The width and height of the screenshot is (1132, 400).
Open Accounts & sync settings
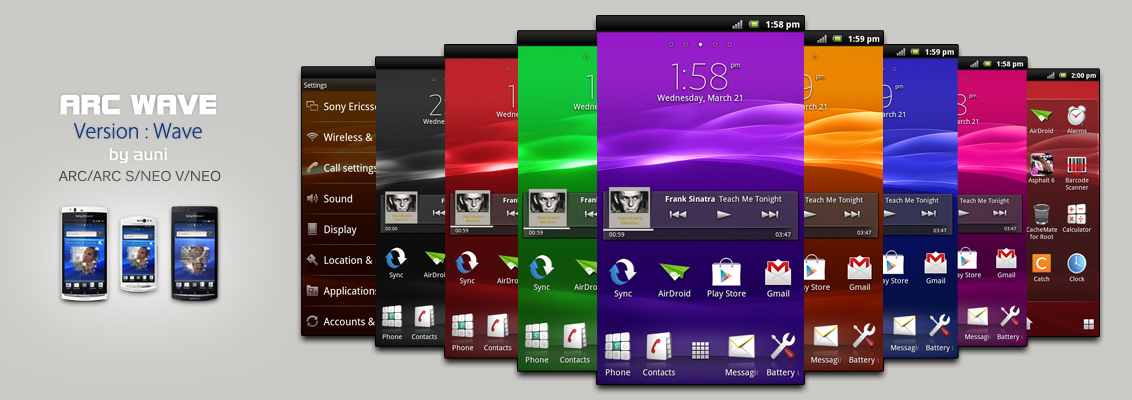(339, 321)
